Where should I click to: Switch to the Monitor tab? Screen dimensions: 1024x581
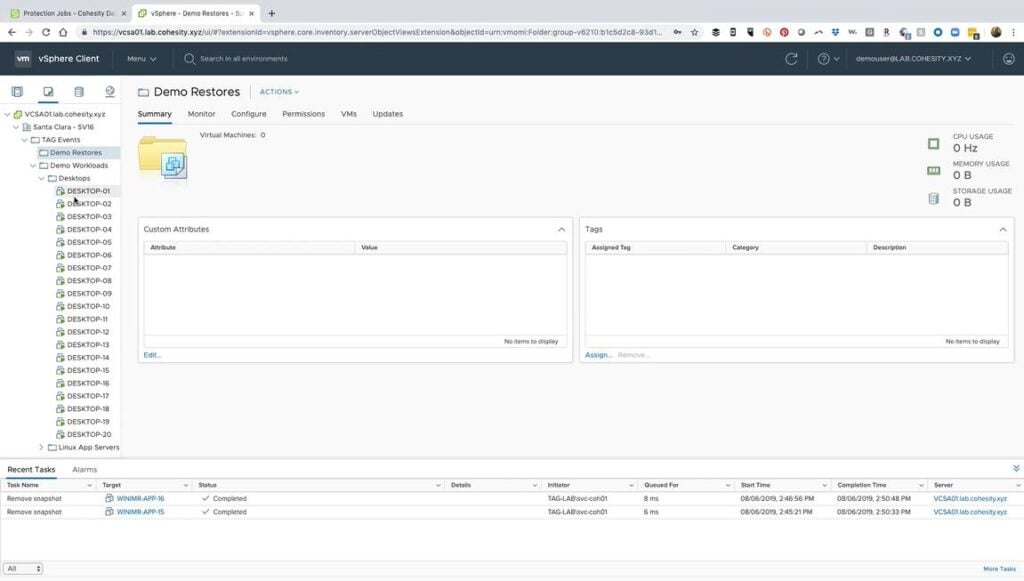pos(200,113)
